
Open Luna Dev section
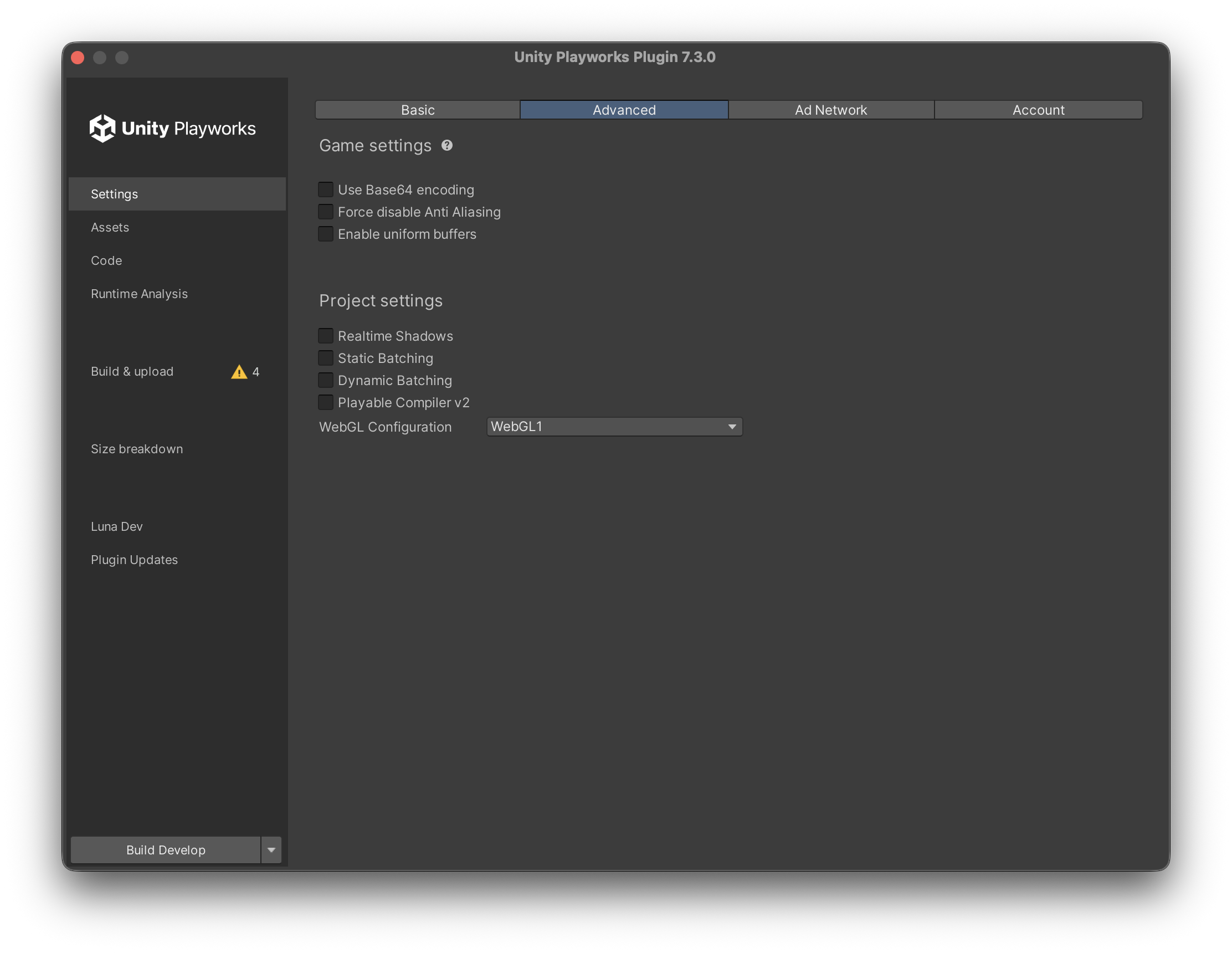point(177,526)
